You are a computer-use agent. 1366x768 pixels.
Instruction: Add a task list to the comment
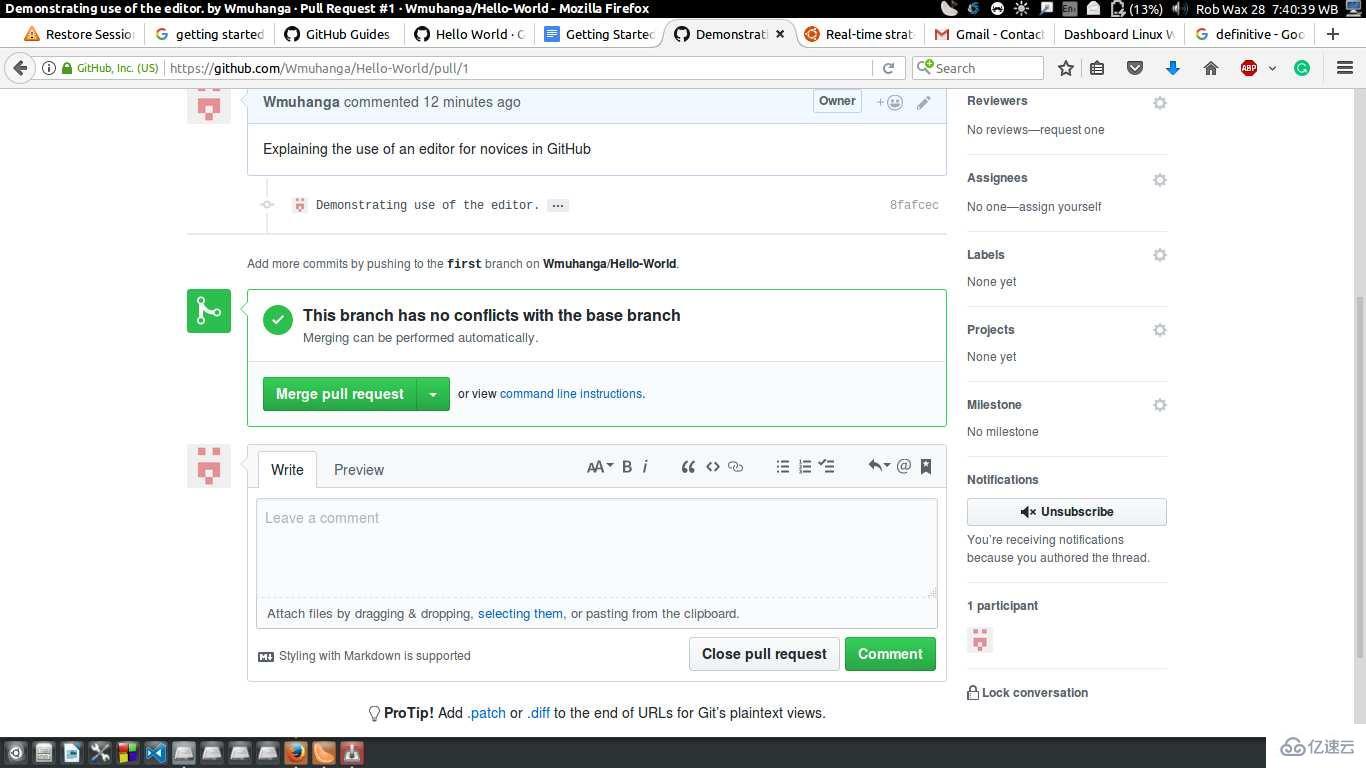(827, 466)
